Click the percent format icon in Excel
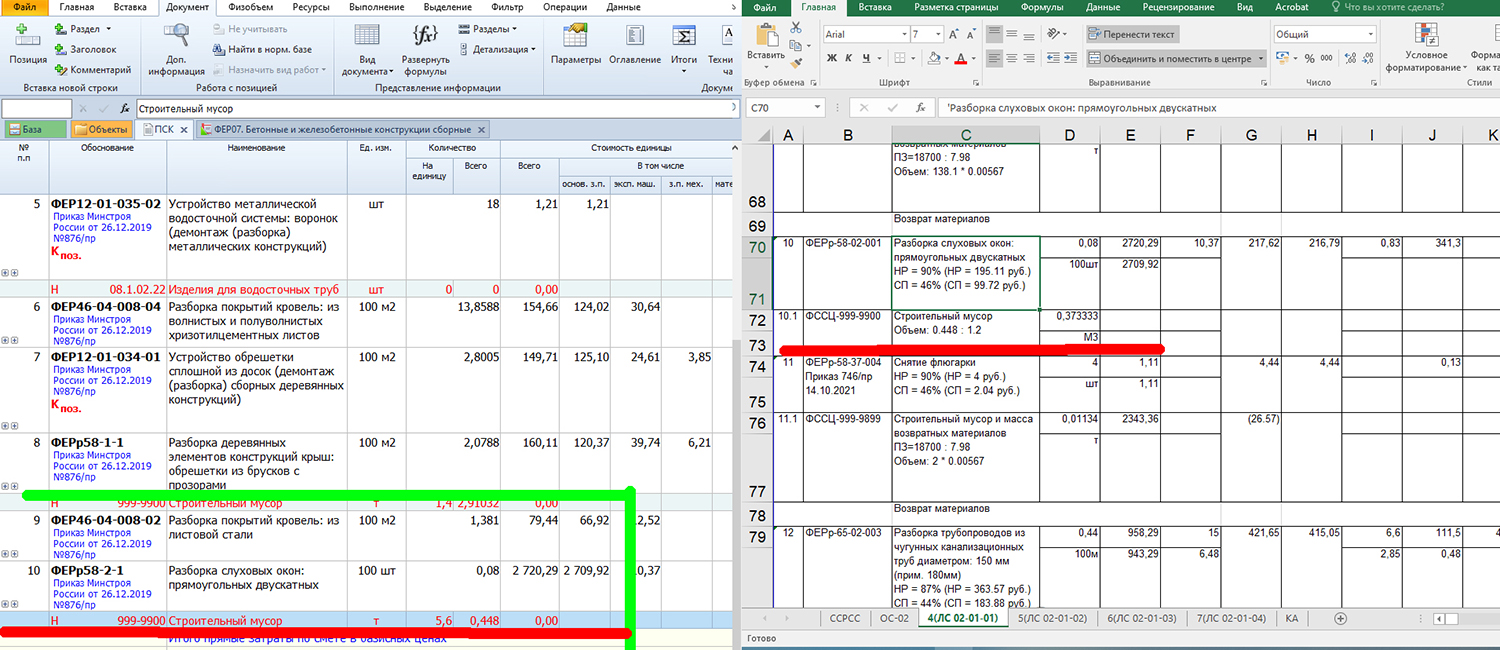The image size is (1500, 650). (1312, 59)
